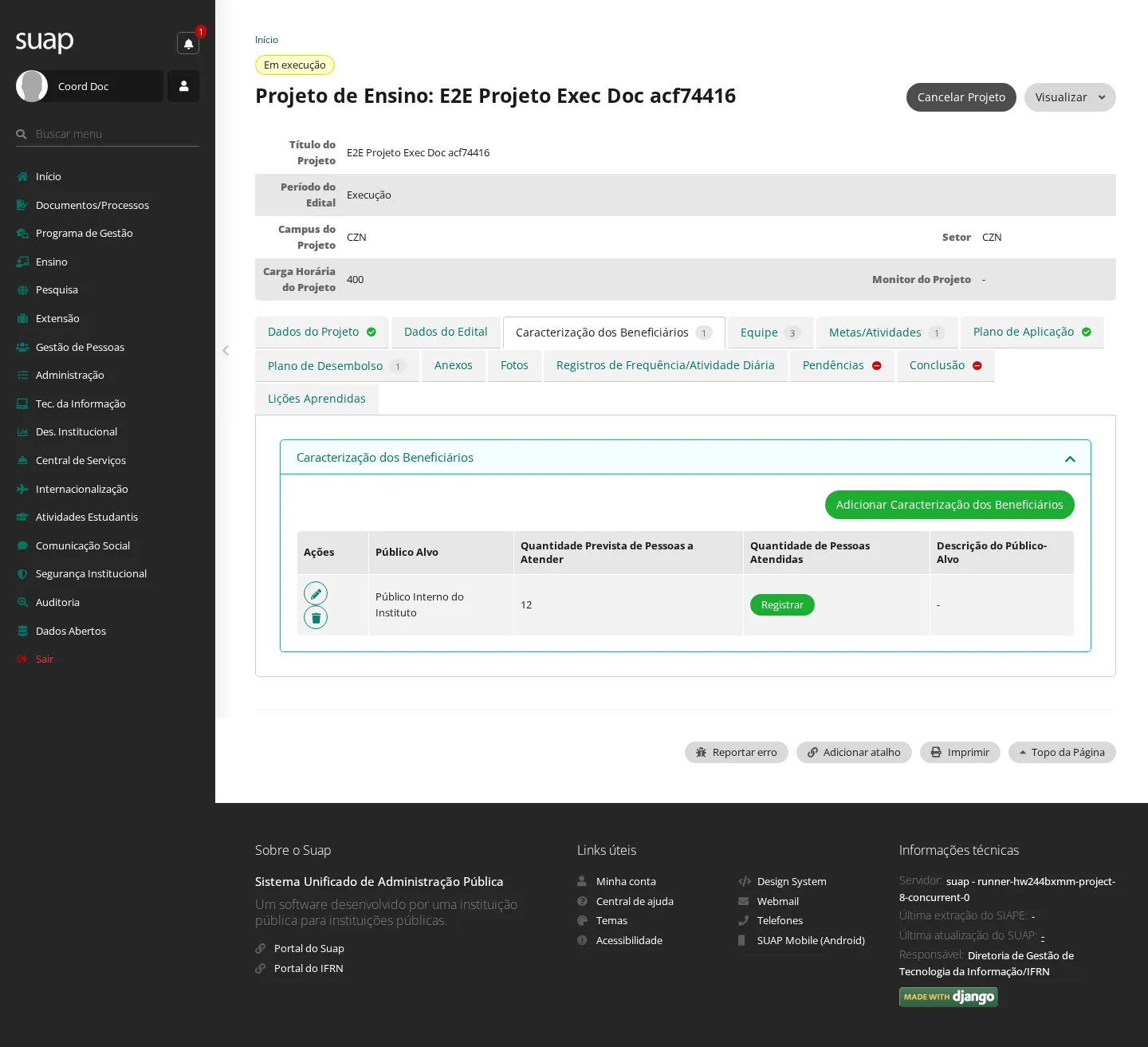
Task: Click Adicionar Caracterização dos Beneficiários button
Action: point(949,505)
